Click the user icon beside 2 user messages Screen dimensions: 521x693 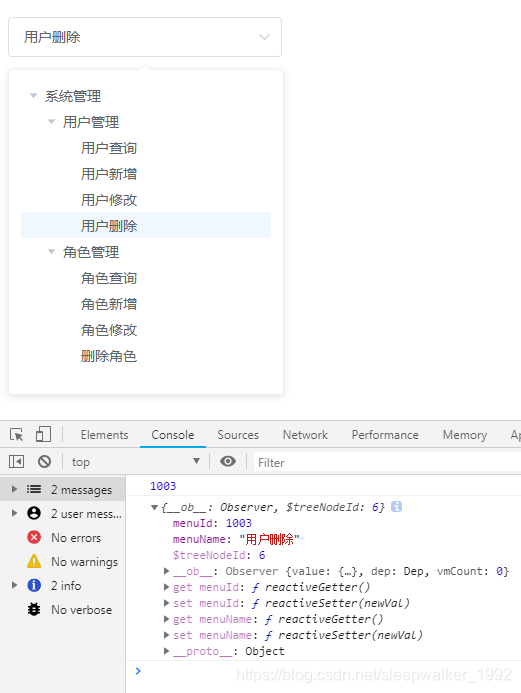pyautogui.click(x=34, y=513)
